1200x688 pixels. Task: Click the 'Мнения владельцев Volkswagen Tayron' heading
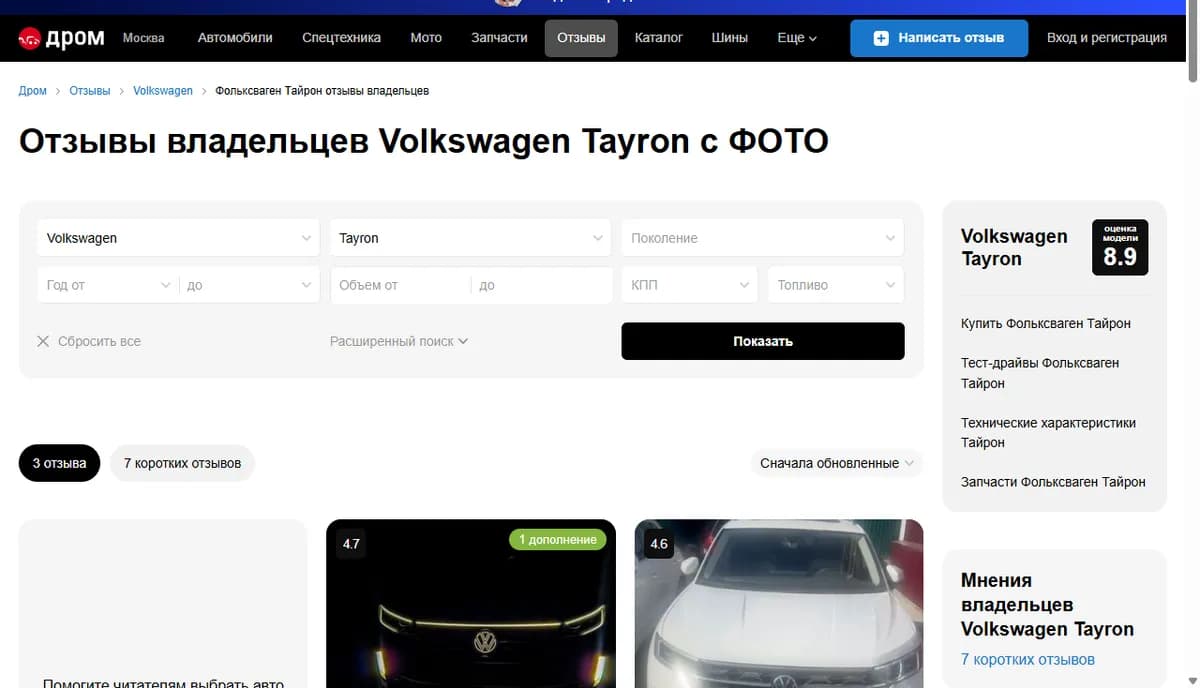tap(1047, 605)
